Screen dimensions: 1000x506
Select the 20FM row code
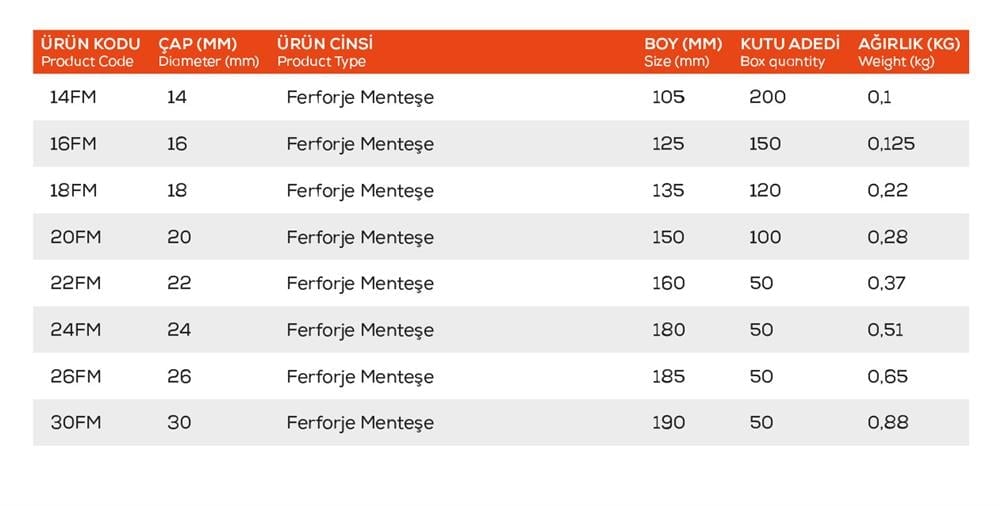click(x=73, y=237)
